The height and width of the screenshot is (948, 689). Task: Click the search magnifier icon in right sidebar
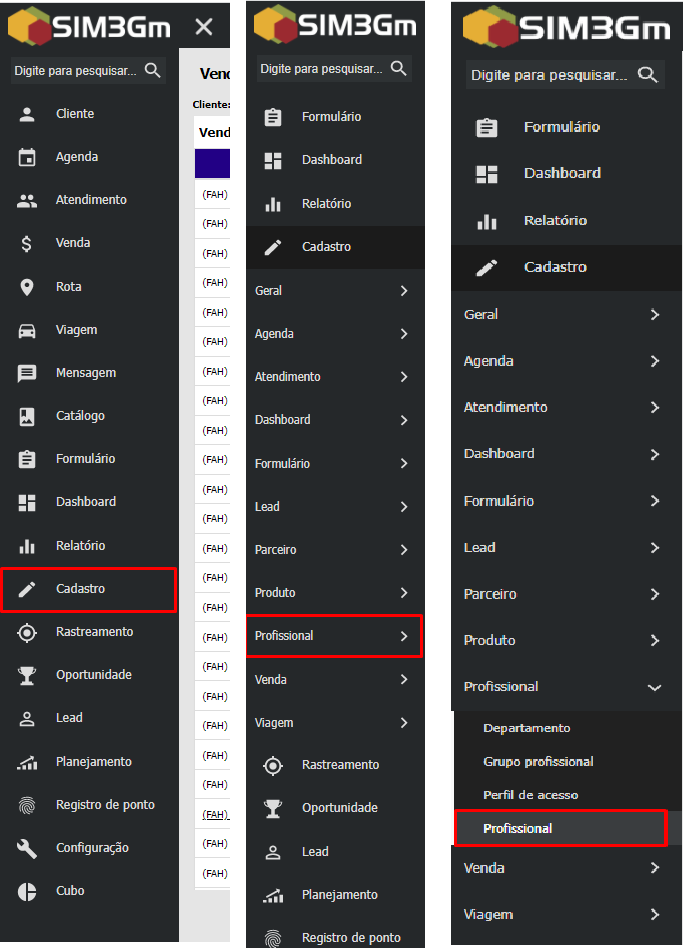647,75
